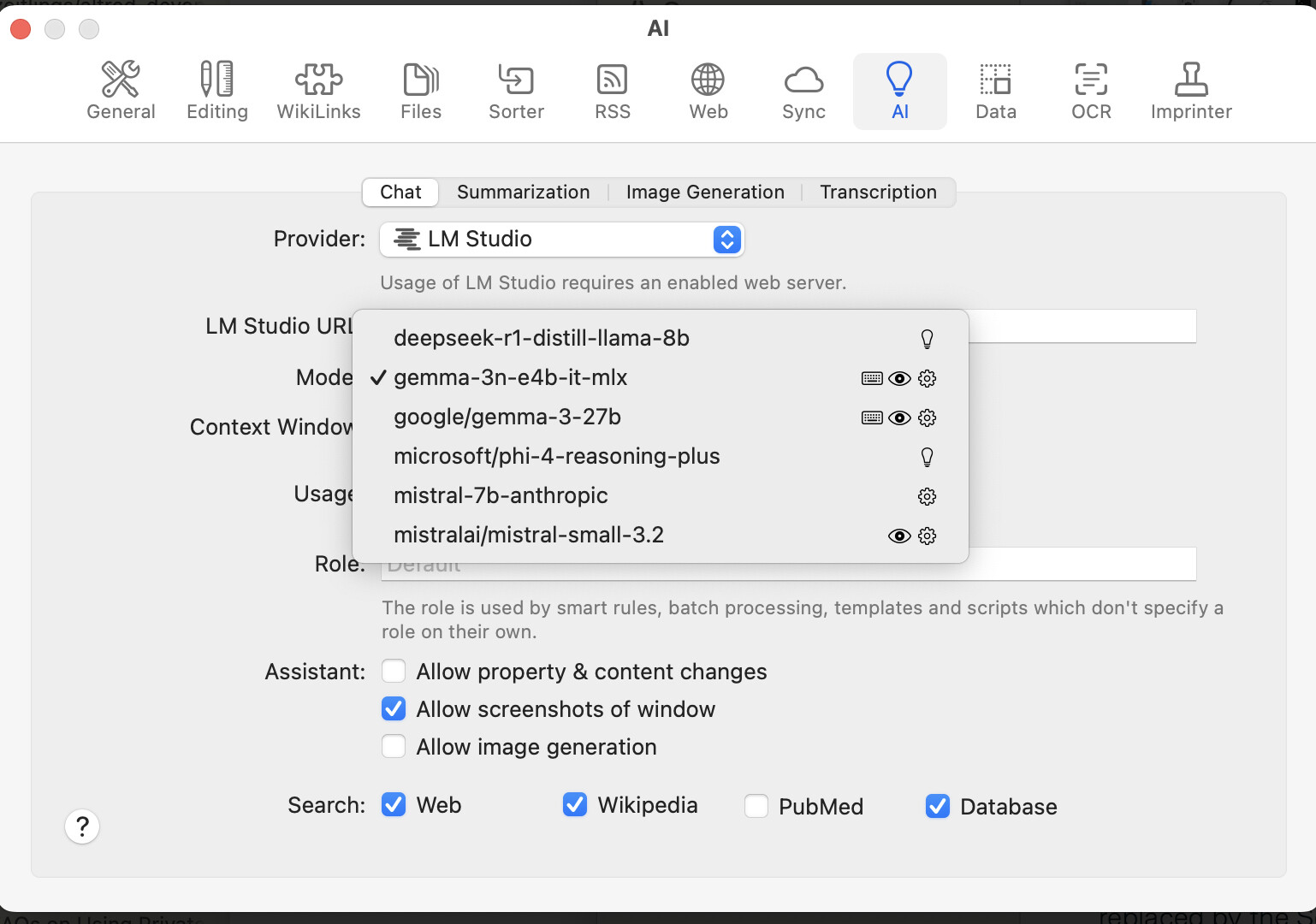Go to the Sync preferences pane
The image size is (1316, 924).
point(803,91)
